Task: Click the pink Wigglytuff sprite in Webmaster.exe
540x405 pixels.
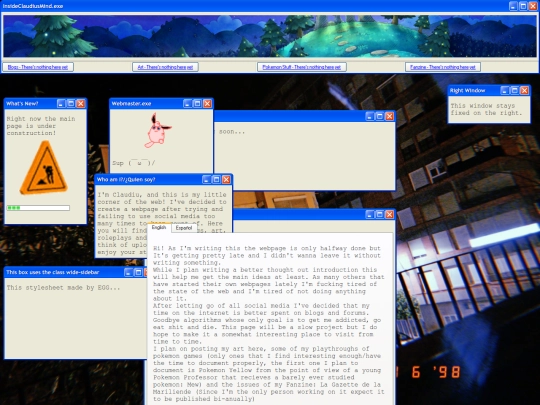Action: coord(157,131)
